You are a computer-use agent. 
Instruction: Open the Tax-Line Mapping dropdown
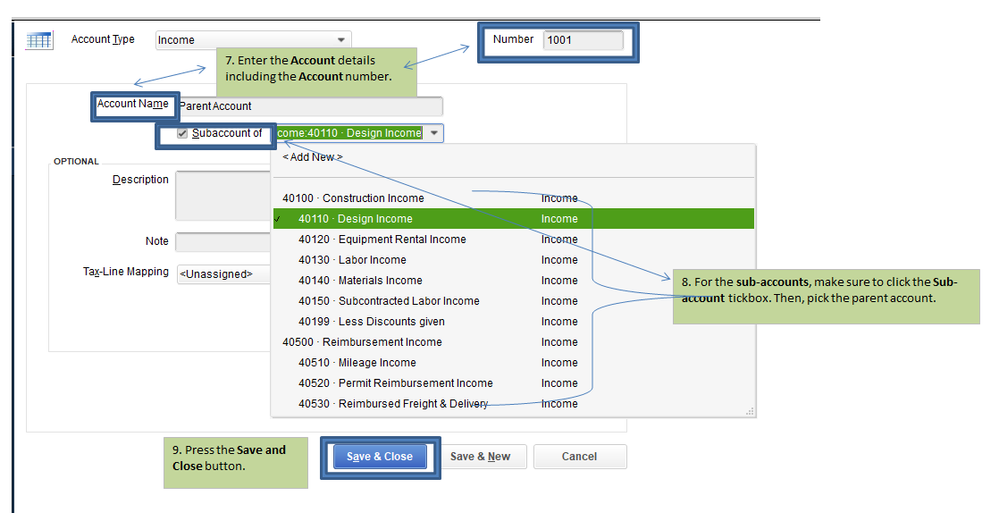pyautogui.click(x=224, y=273)
